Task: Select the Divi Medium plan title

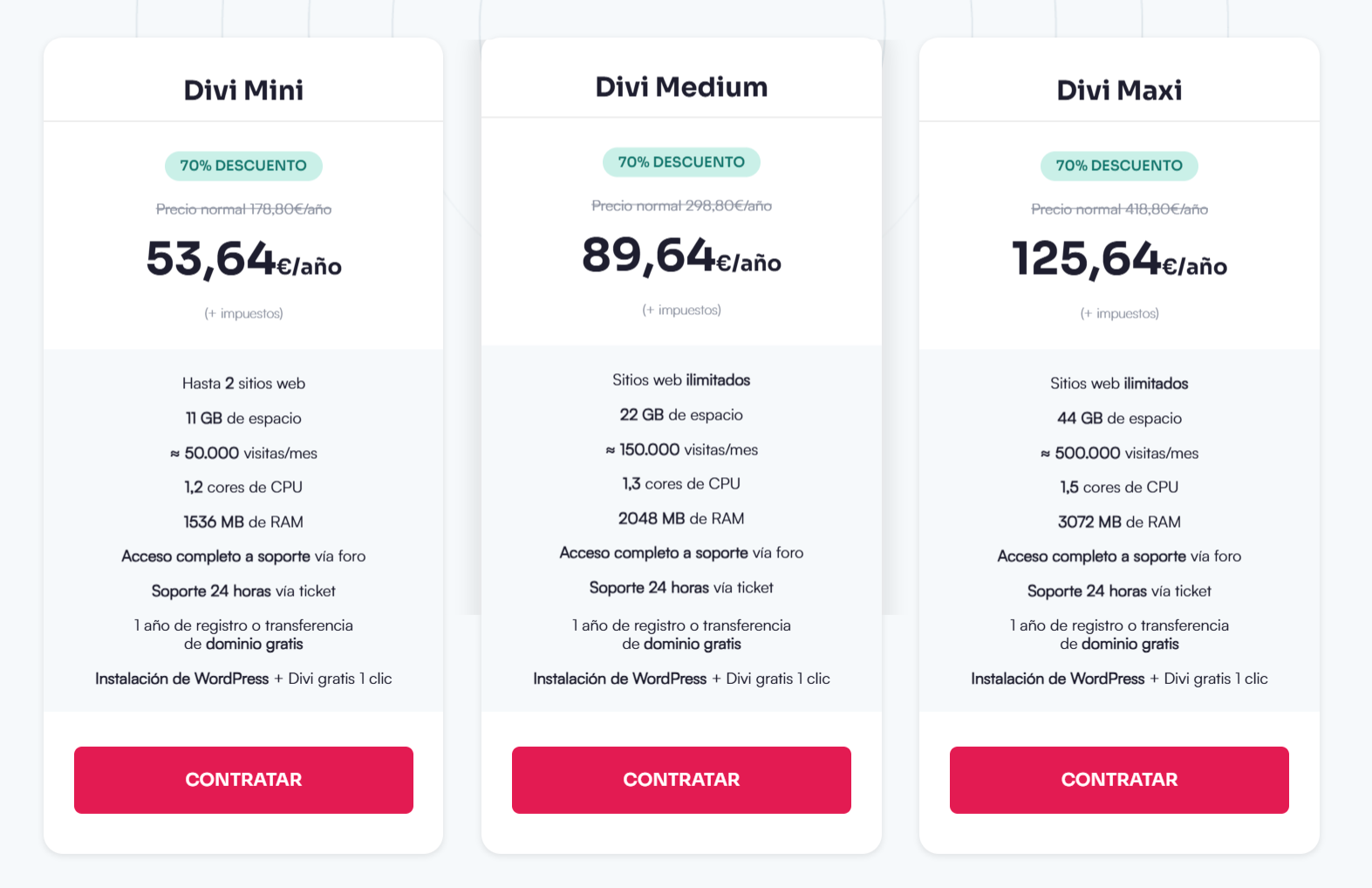Action: [681, 86]
